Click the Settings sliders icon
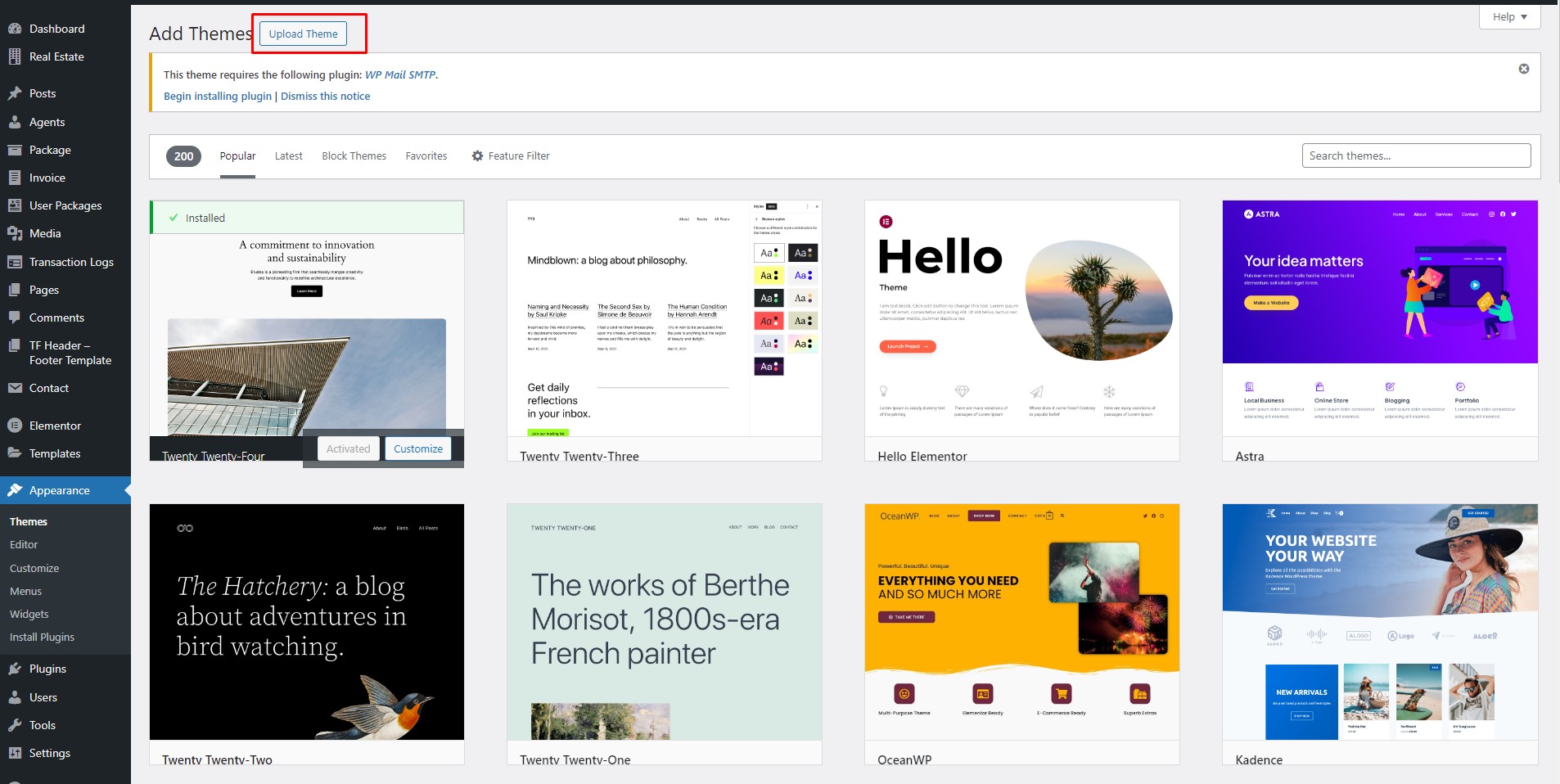Viewport: 1560px width, 784px height. click(15, 753)
